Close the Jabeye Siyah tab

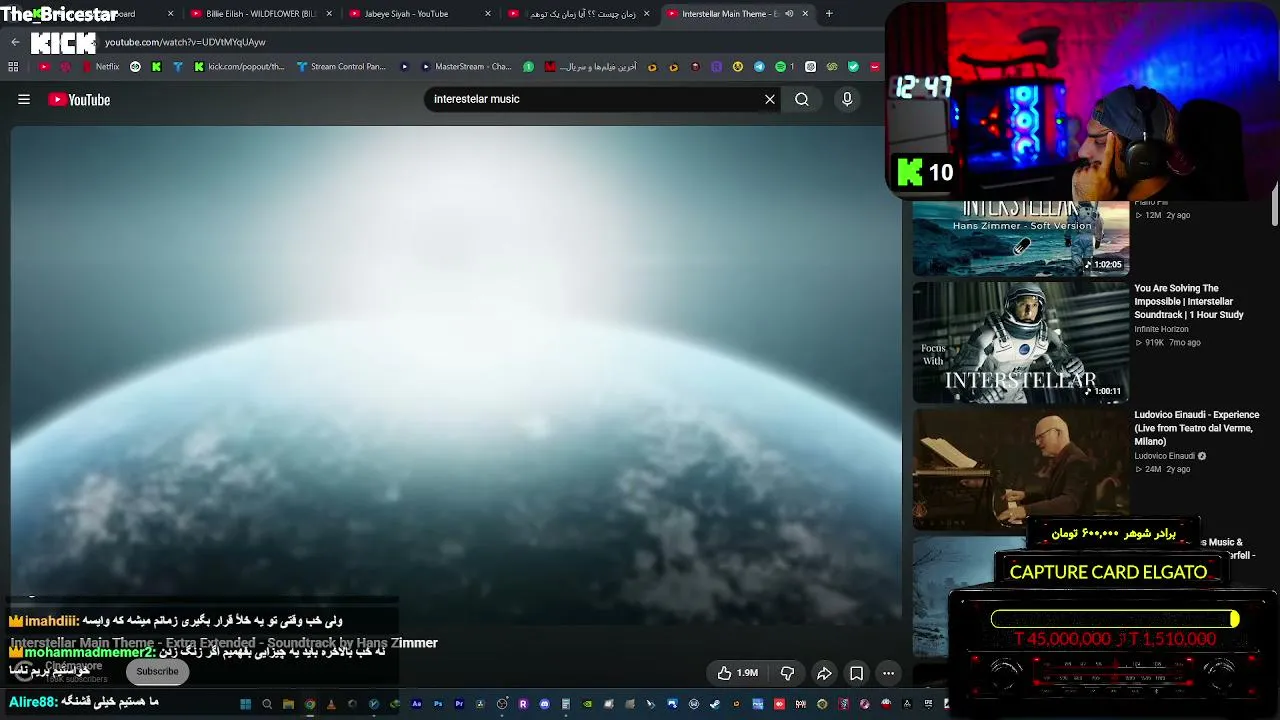(x=488, y=14)
